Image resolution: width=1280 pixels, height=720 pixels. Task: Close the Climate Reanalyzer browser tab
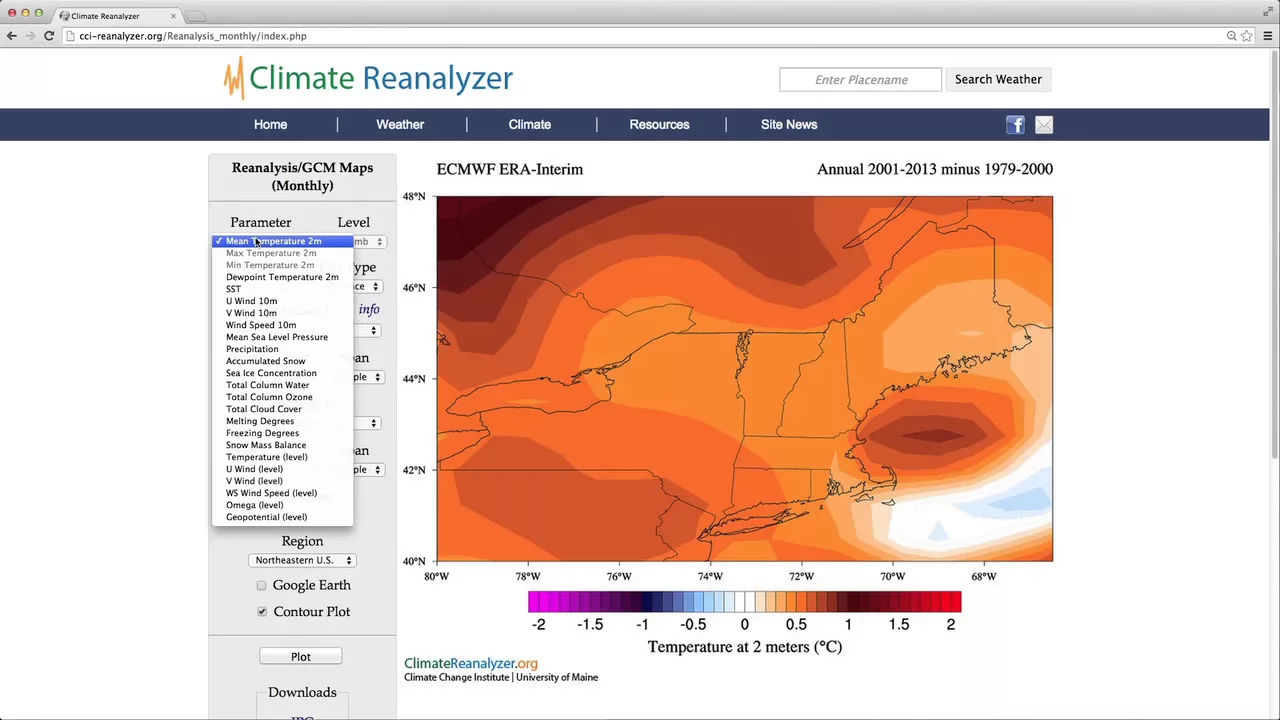point(173,16)
